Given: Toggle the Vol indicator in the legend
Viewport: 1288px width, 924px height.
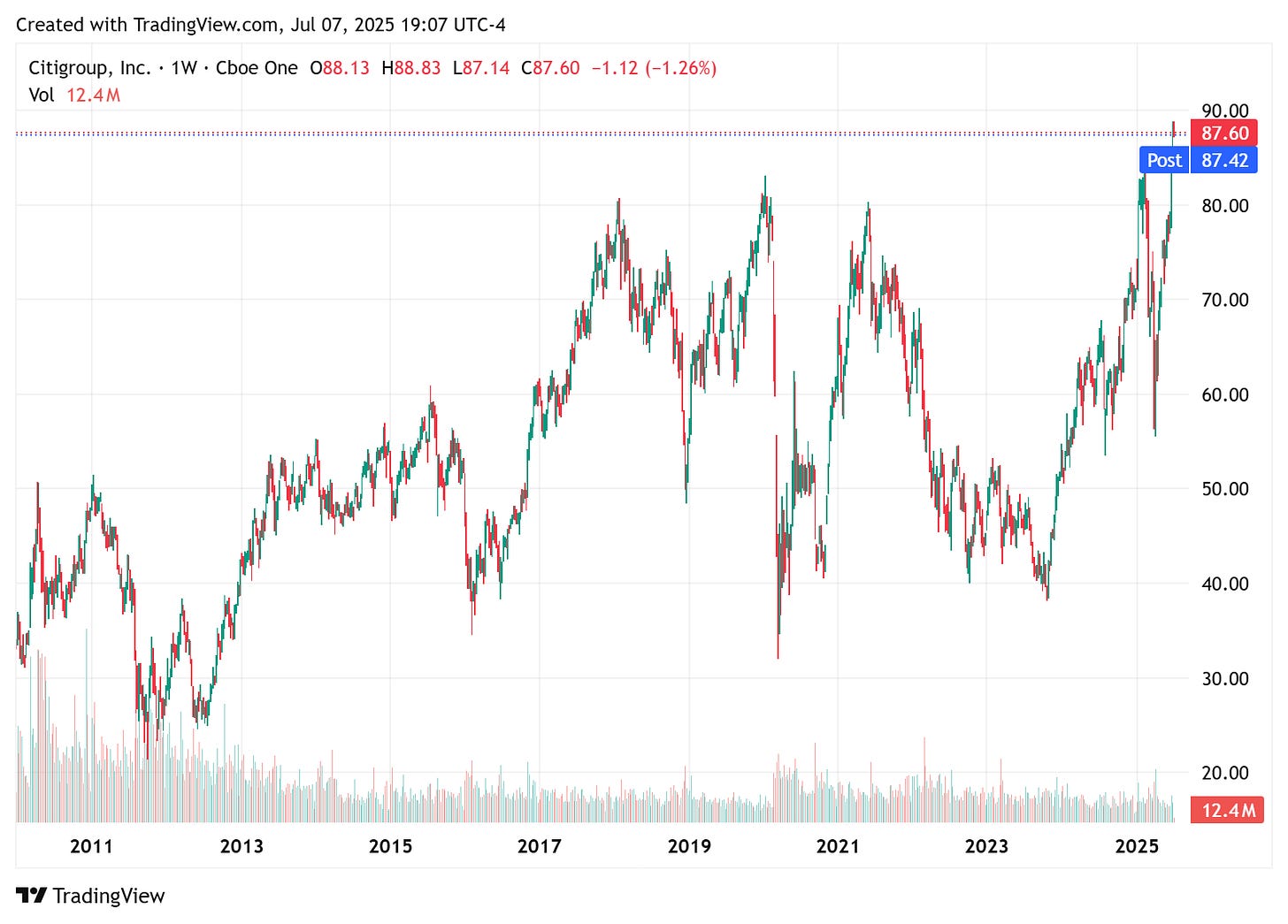Looking at the screenshot, I should tap(42, 95).
